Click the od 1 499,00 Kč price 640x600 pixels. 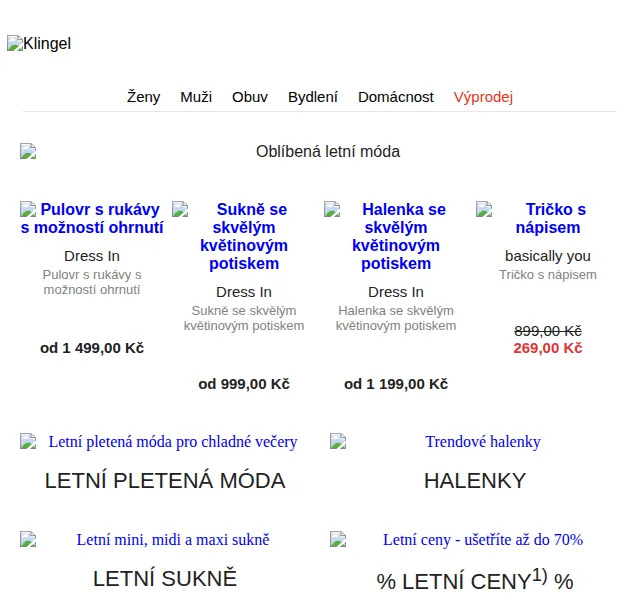pos(92,348)
